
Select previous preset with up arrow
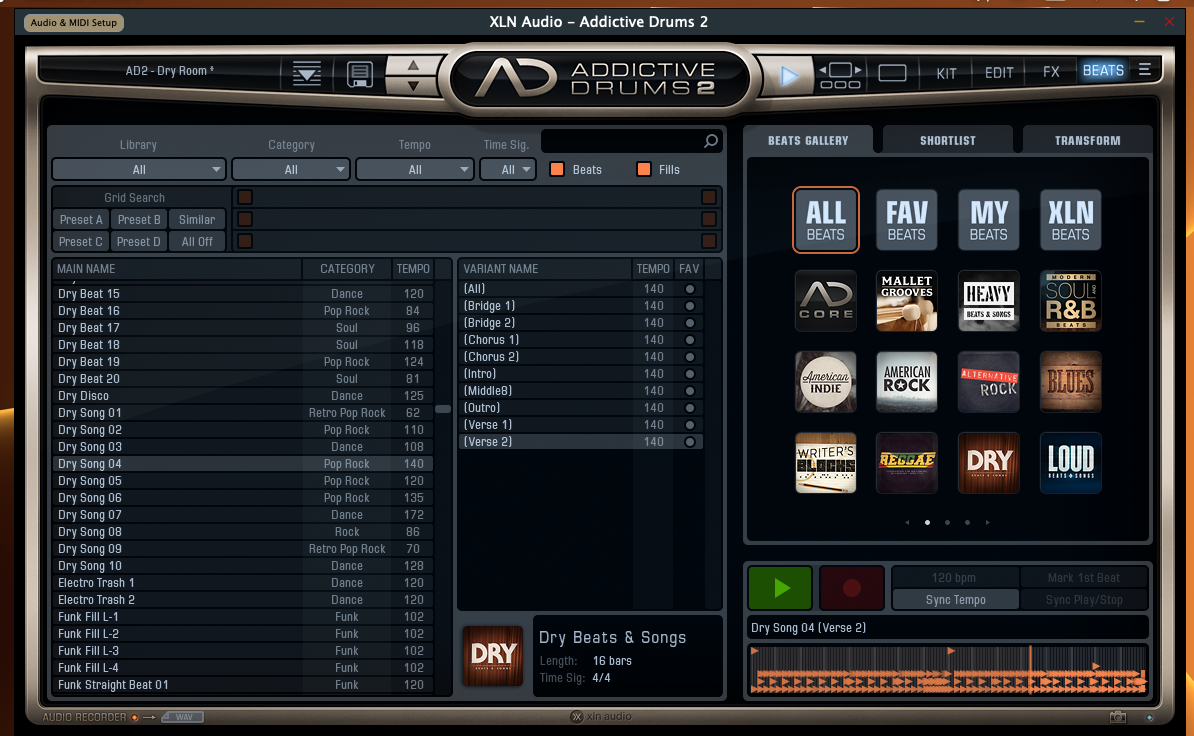point(413,65)
